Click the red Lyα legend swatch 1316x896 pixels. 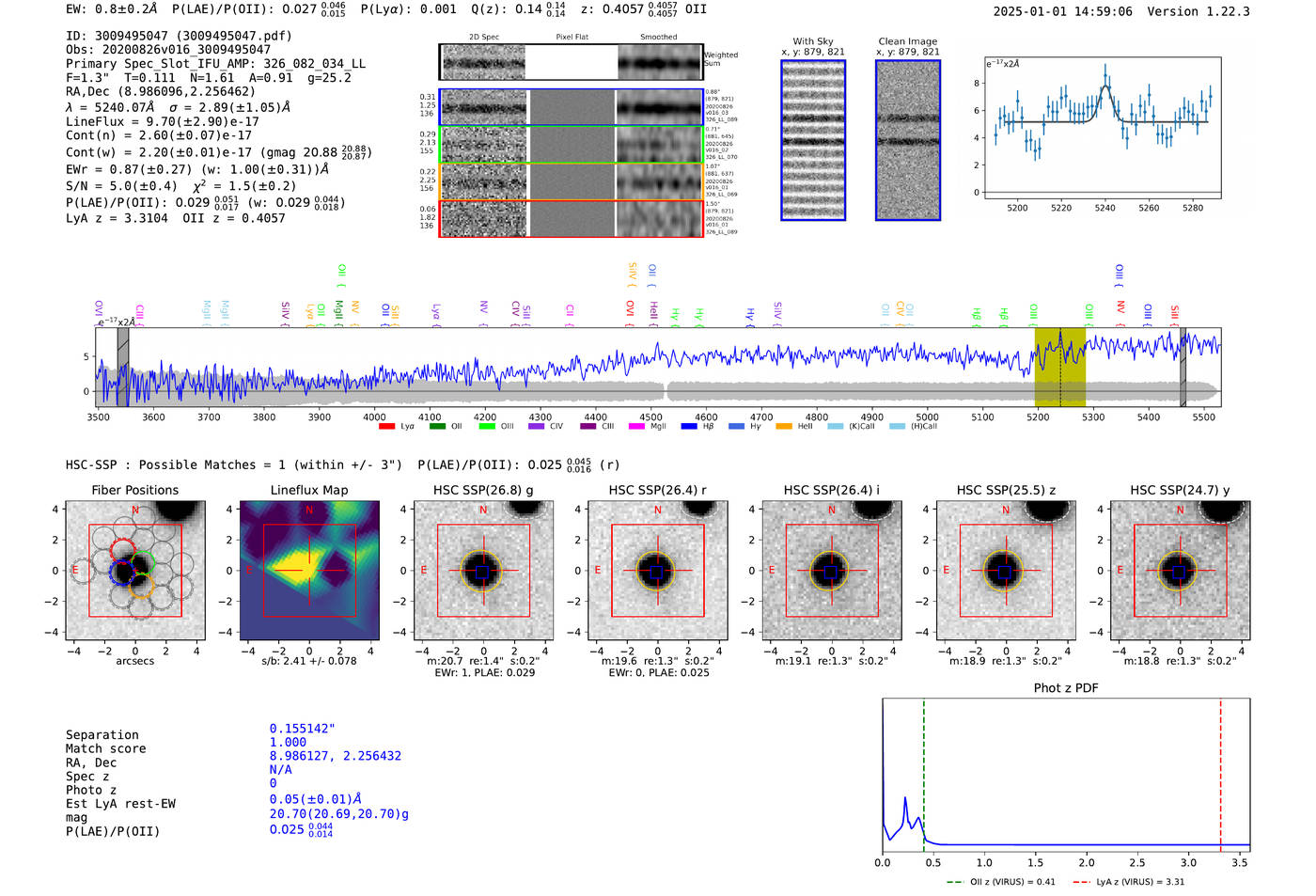(x=386, y=427)
